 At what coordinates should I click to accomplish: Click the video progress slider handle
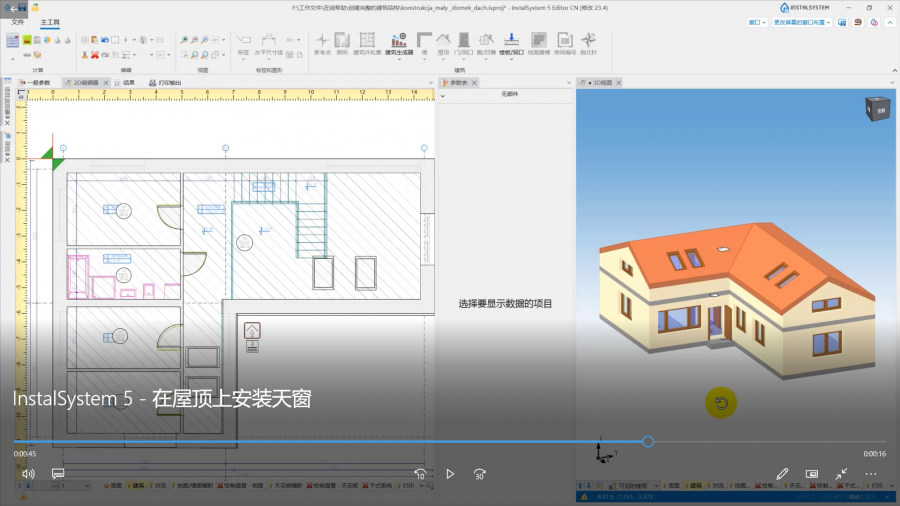pyautogui.click(x=648, y=441)
